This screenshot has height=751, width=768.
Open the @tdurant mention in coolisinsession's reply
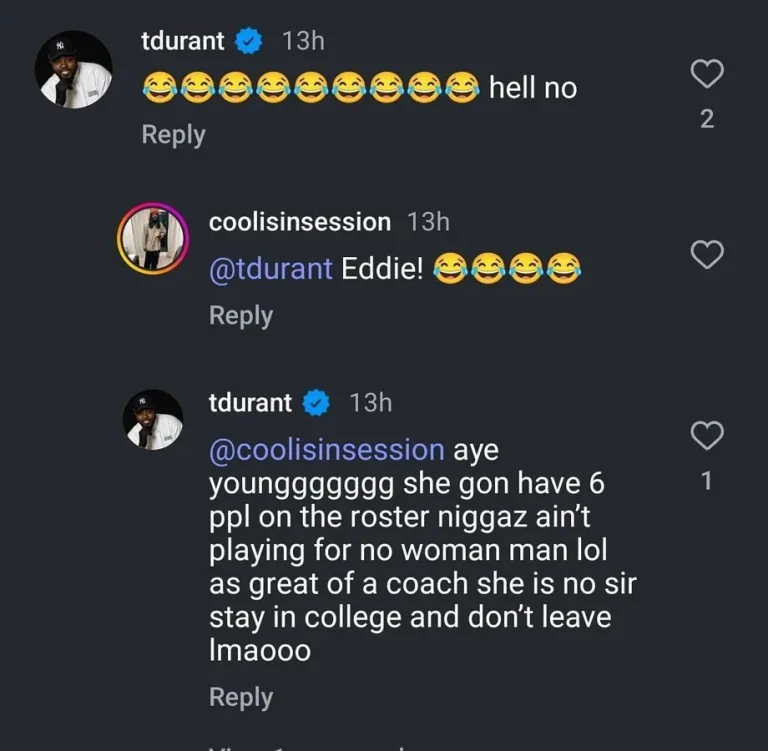coord(270,269)
